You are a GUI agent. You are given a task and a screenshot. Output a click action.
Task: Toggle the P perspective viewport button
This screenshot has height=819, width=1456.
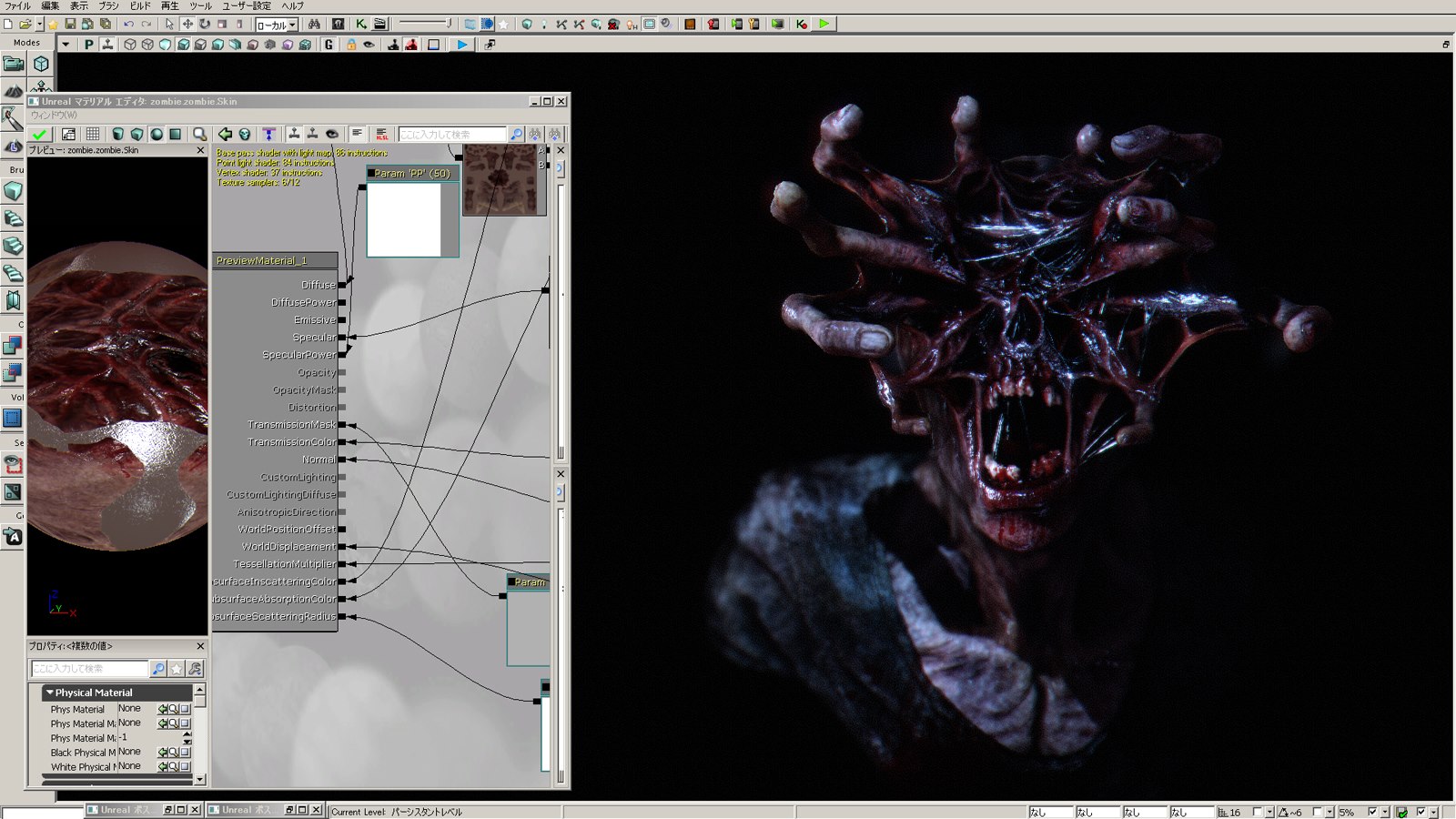(88, 44)
